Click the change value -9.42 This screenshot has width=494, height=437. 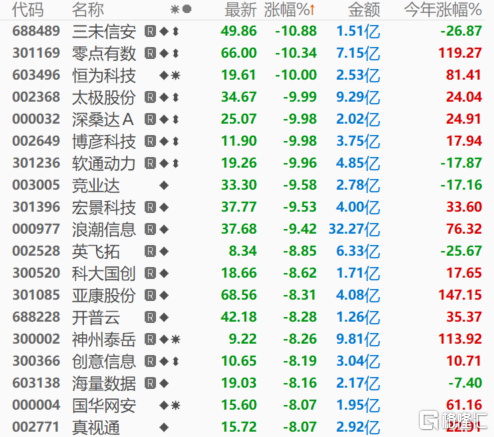[x=300, y=229]
